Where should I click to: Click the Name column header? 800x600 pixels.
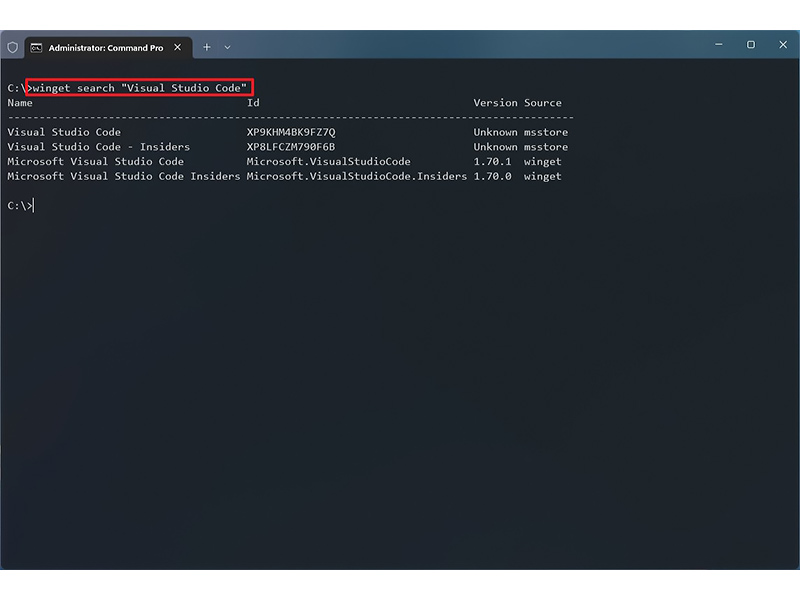(x=20, y=103)
